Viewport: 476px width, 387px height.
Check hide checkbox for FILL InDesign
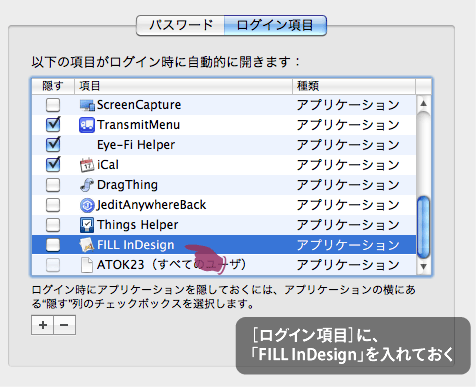click(x=53, y=245)
